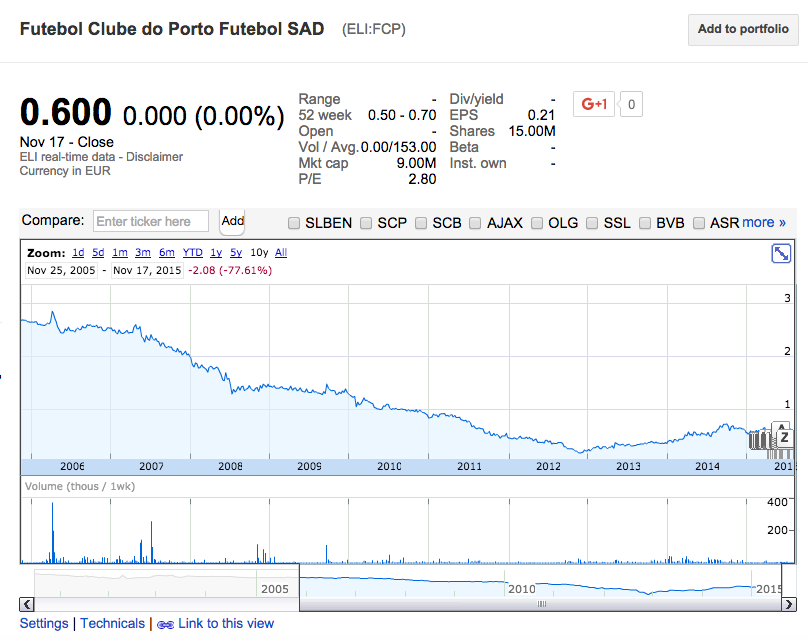
Task: Tick the SCP compare checkbox
Action: point(366,223)
